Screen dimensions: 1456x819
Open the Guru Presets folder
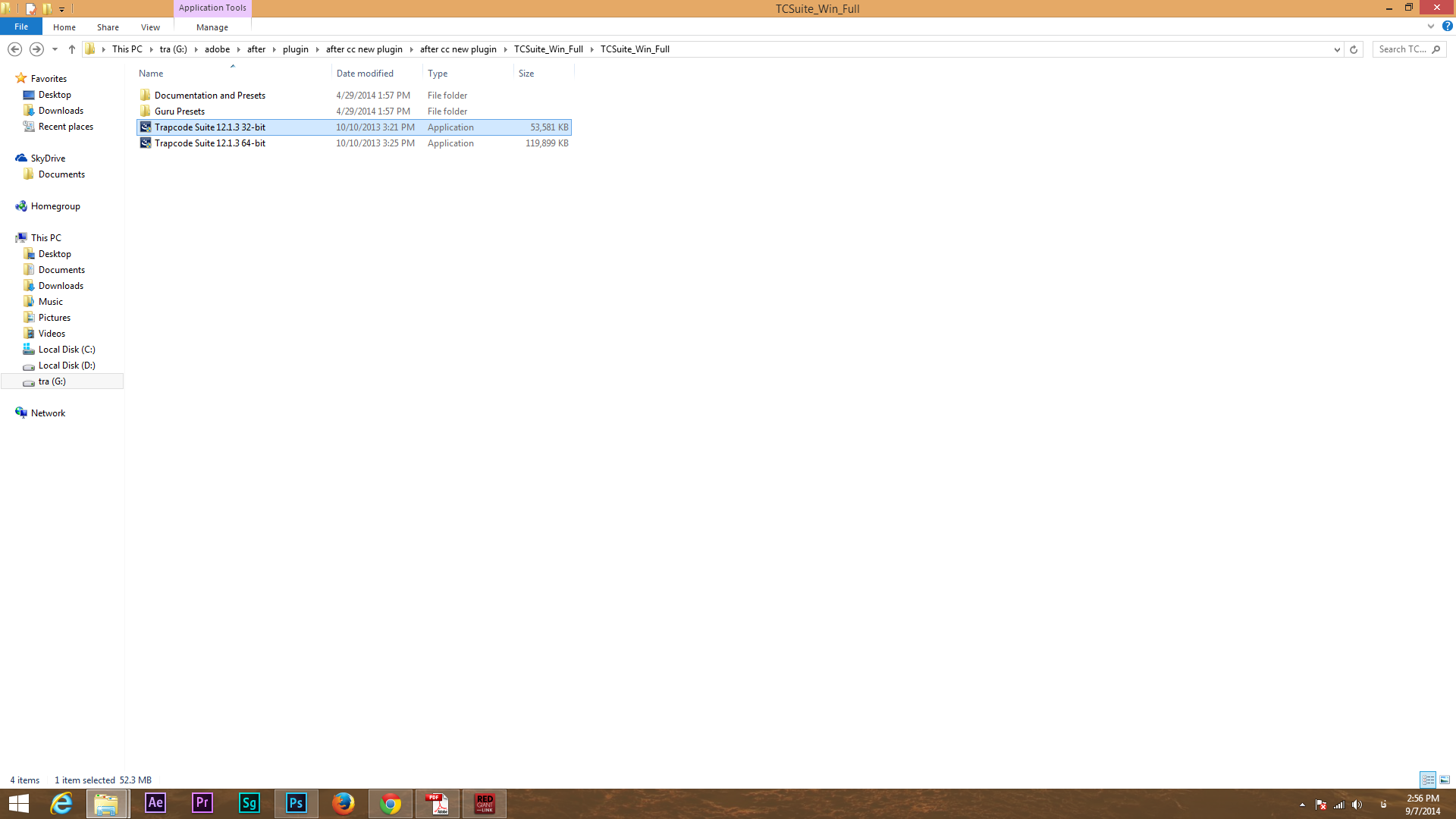179,111
